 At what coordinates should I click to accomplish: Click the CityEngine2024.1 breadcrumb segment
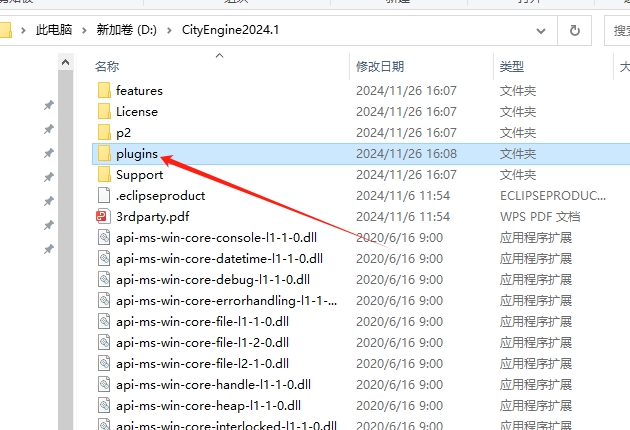click(x=230, y=30)
